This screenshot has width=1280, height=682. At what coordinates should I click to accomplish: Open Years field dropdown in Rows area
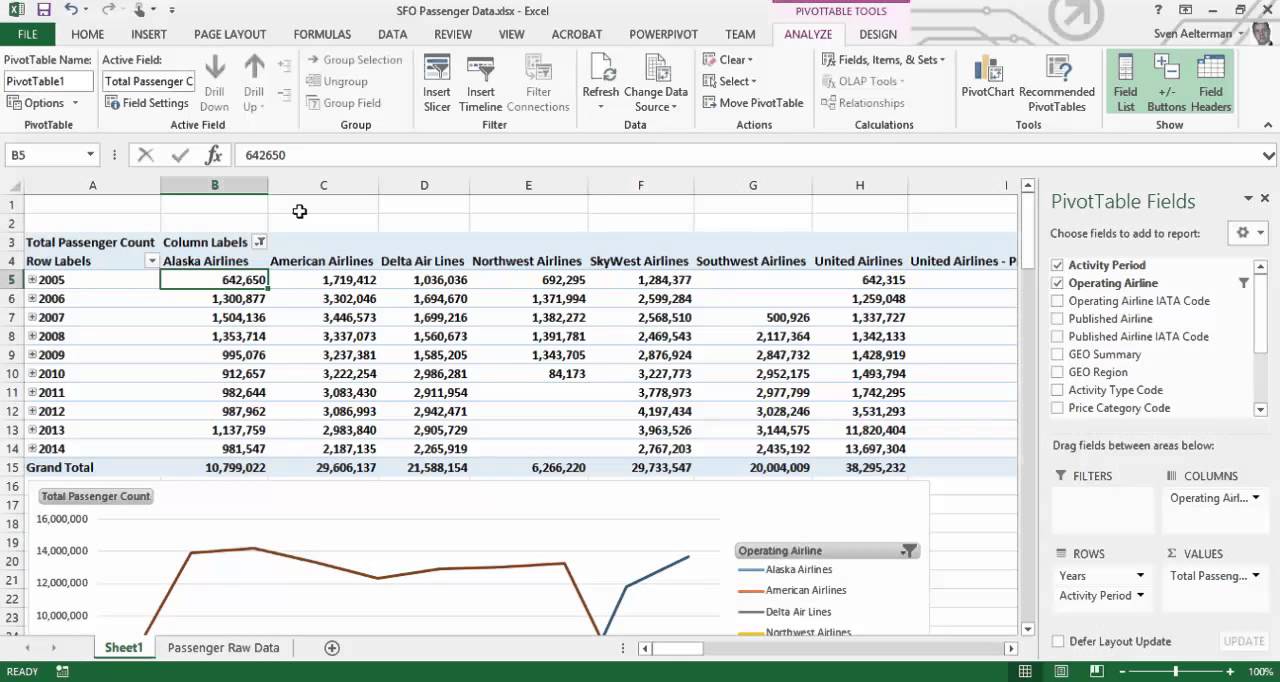pos(1140,576)
